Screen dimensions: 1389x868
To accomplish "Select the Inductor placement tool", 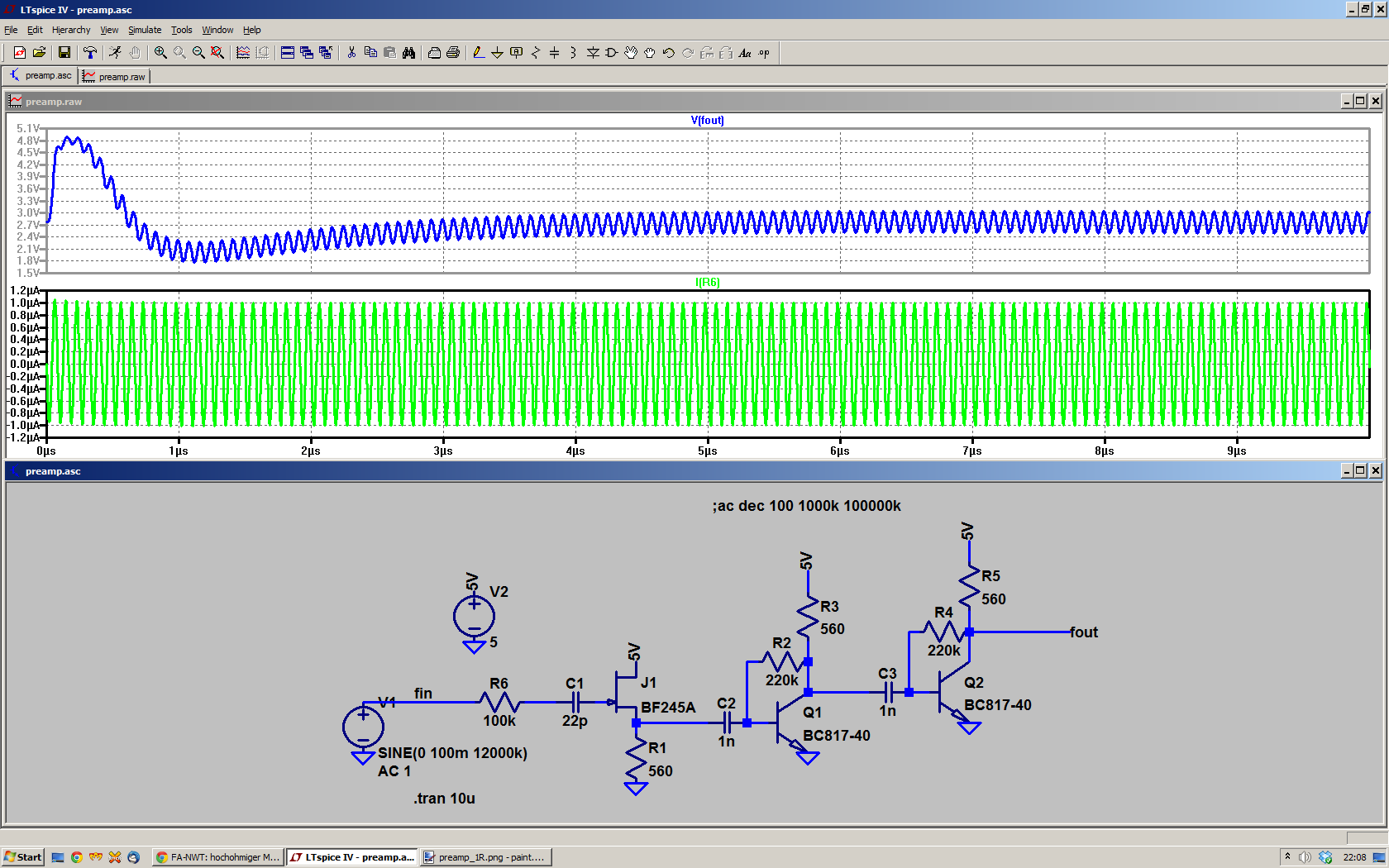I will click(573, 53).
